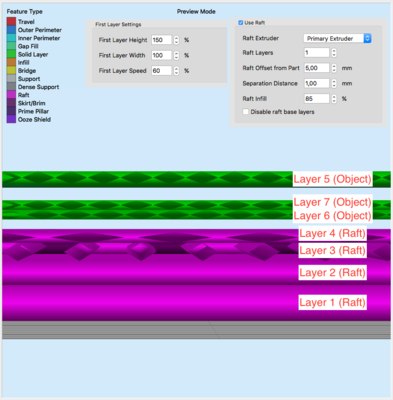The height and width of the screenshot is (400, 393).
Task: Adjust Separation Distance stepper arrows
Action: (334, 83)
